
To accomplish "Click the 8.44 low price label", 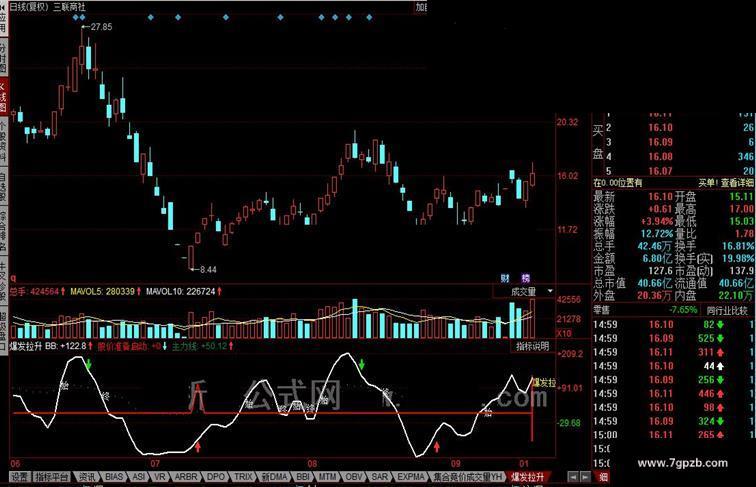I will tap(208, 270).
